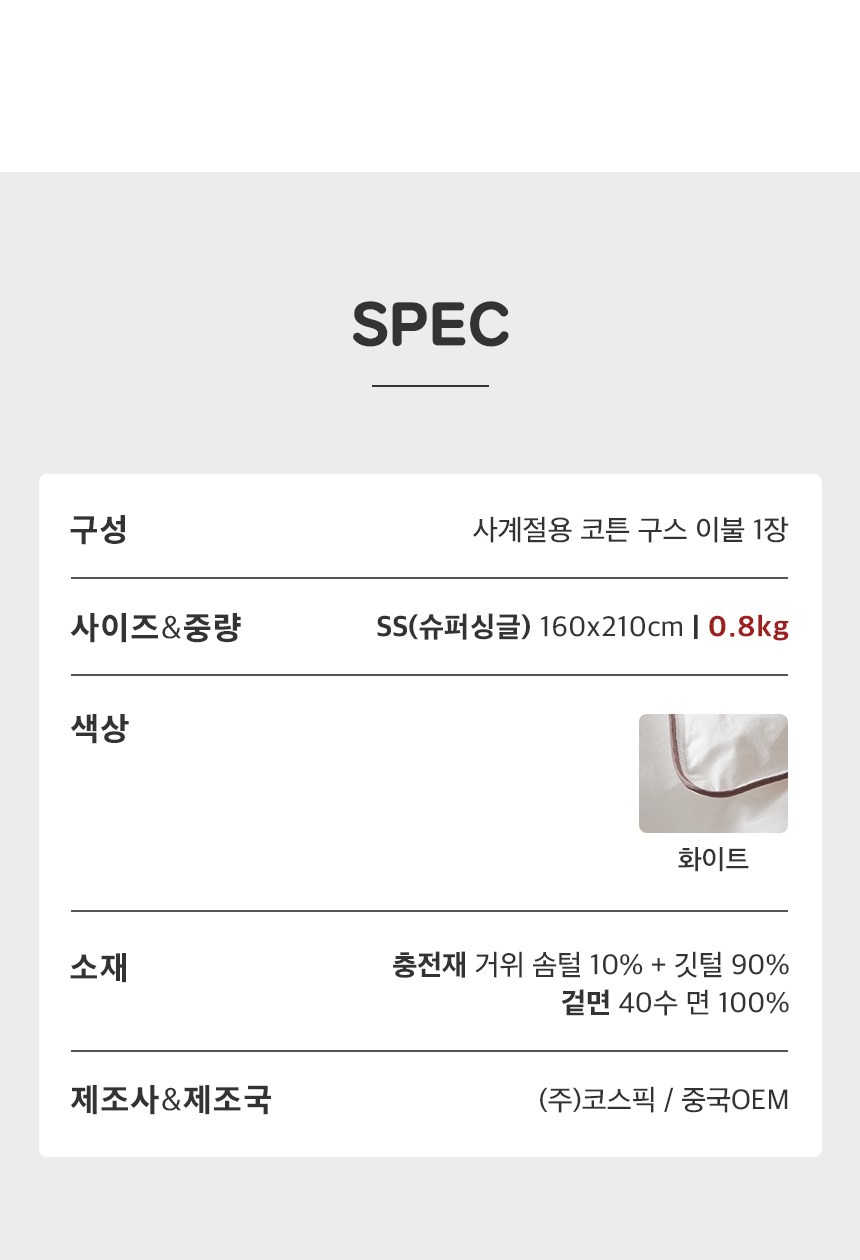860x1260 pixels.
Task: Click the 소재 row label
Action: (x=99, y=968)
